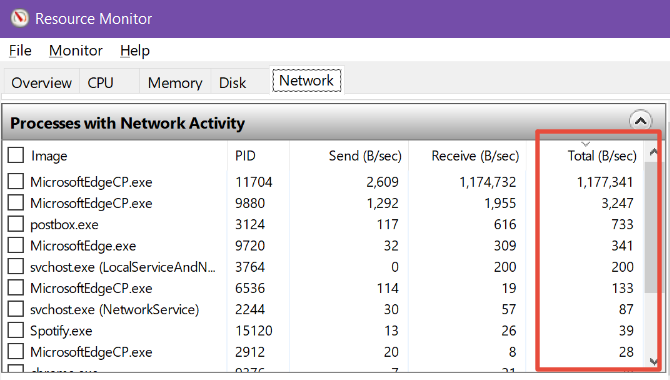Viewport: 670px width, 380px height.
Task: Check the Spotify.exe checkbox
Action: click(x=16, y=330)
